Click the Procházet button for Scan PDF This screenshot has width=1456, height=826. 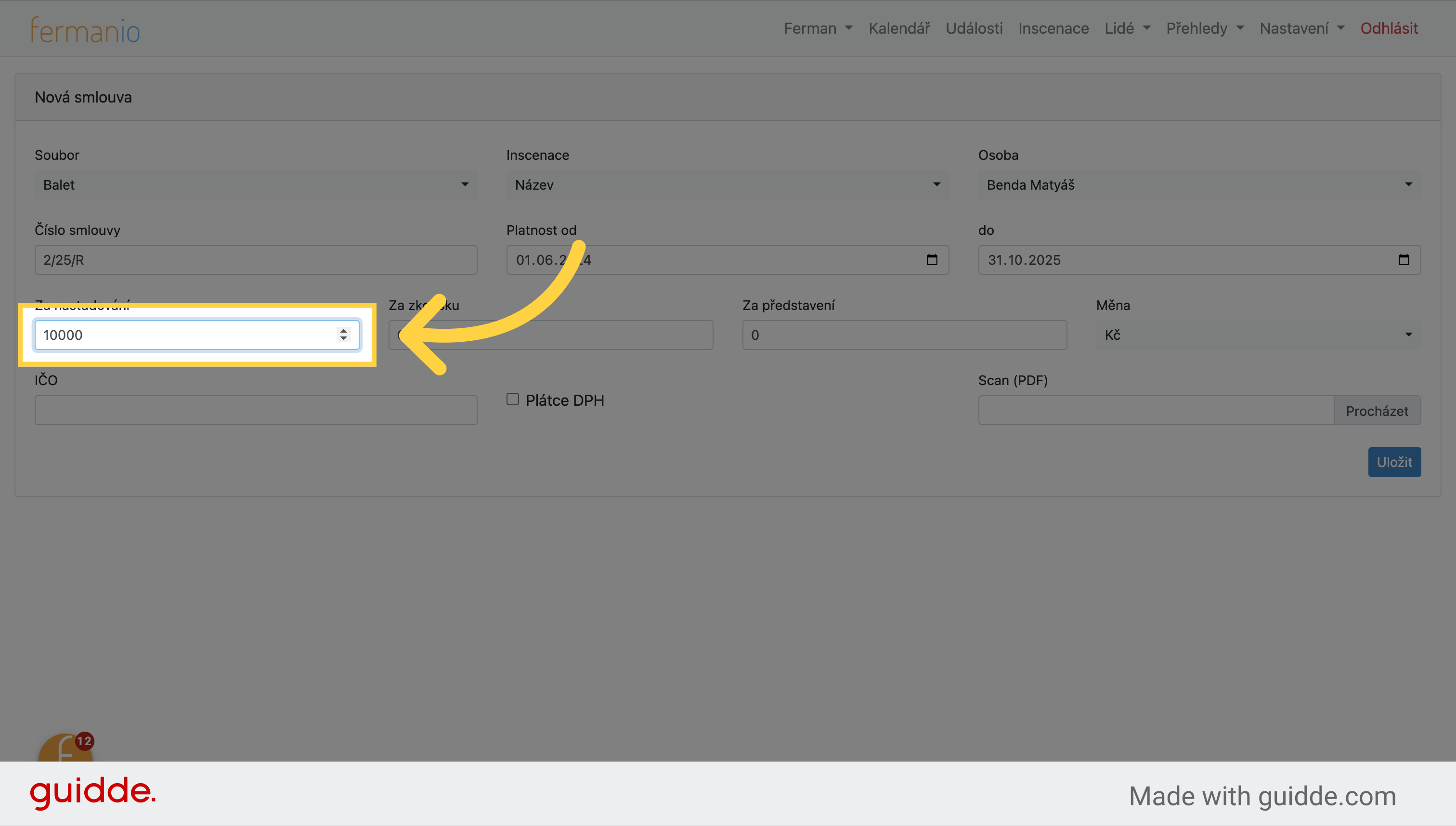[1377, 410]
